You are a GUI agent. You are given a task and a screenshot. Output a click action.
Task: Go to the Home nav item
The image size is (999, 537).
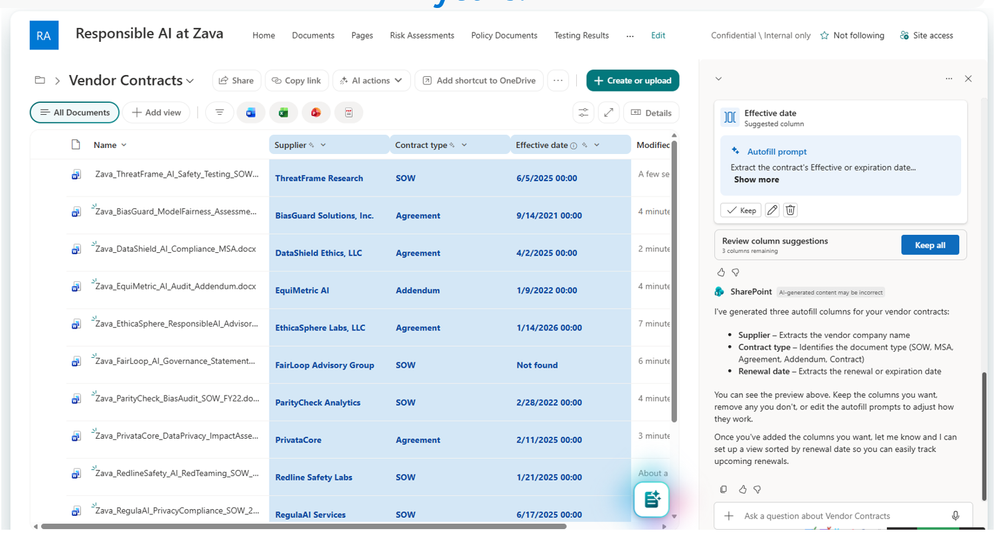(264, 36)
